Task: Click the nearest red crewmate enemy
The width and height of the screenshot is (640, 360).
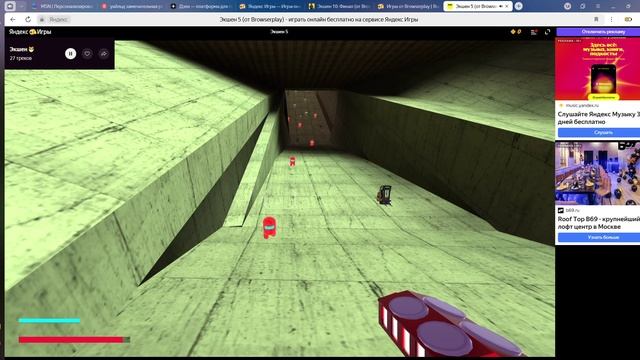Action: [269, 228]
